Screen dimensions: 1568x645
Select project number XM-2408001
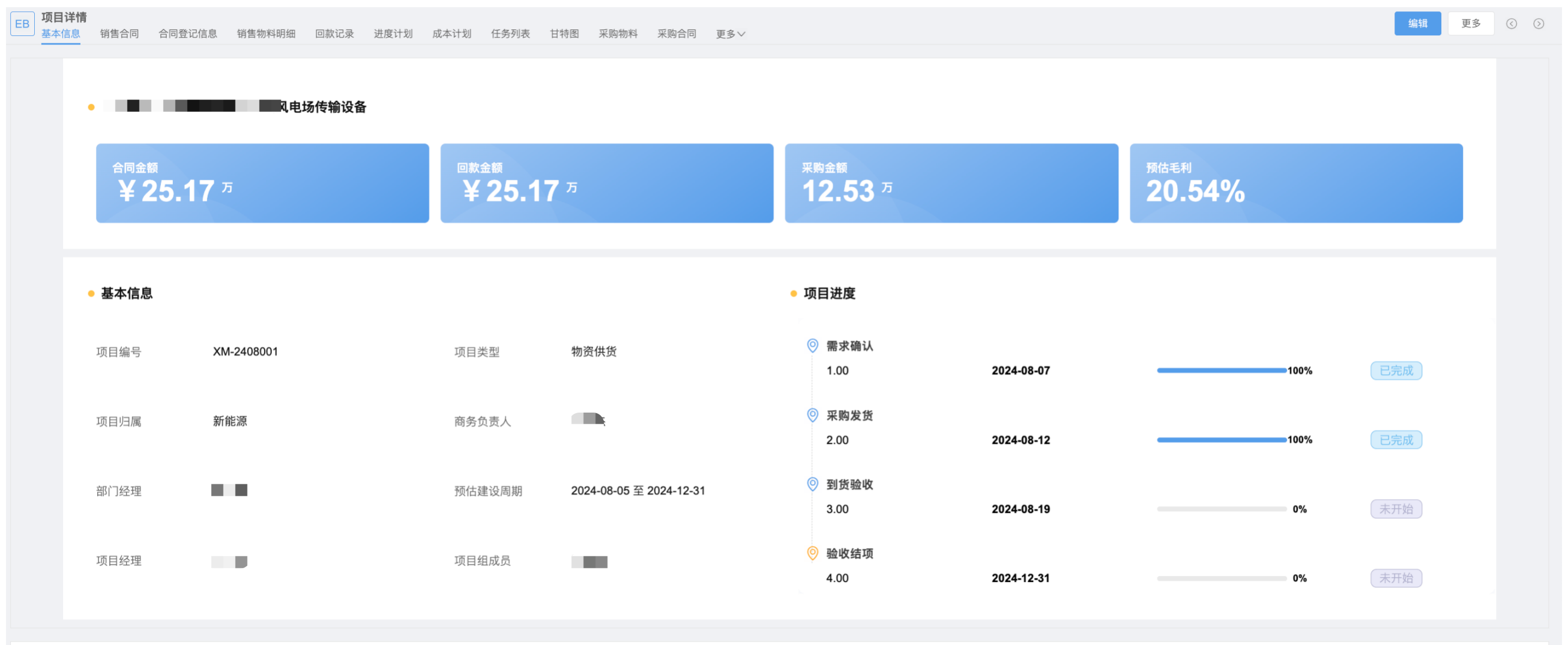point(246,352)
